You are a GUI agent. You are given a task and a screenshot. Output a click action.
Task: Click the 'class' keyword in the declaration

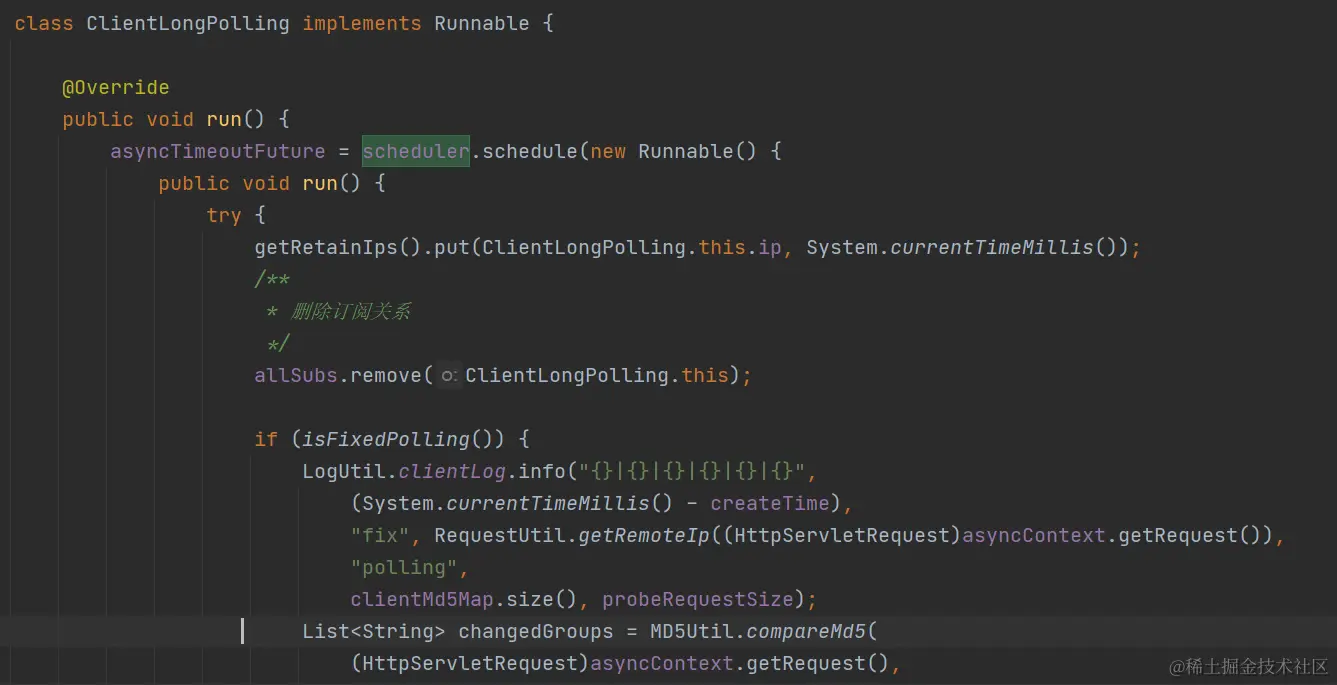tap(44, 23)
